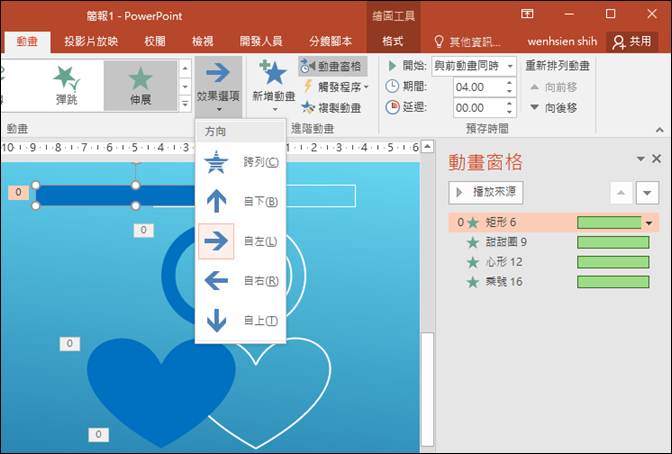The image size is (672, 454).
Task: Click the 矩形 6 green timing bar
Action: [609, 222]
